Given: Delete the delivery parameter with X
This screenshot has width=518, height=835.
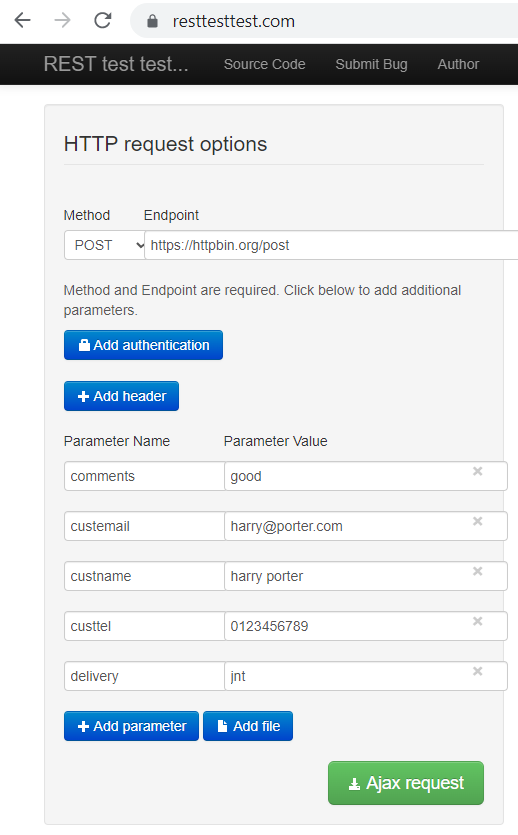Looking at the screenshot, I should coord(478,671).
